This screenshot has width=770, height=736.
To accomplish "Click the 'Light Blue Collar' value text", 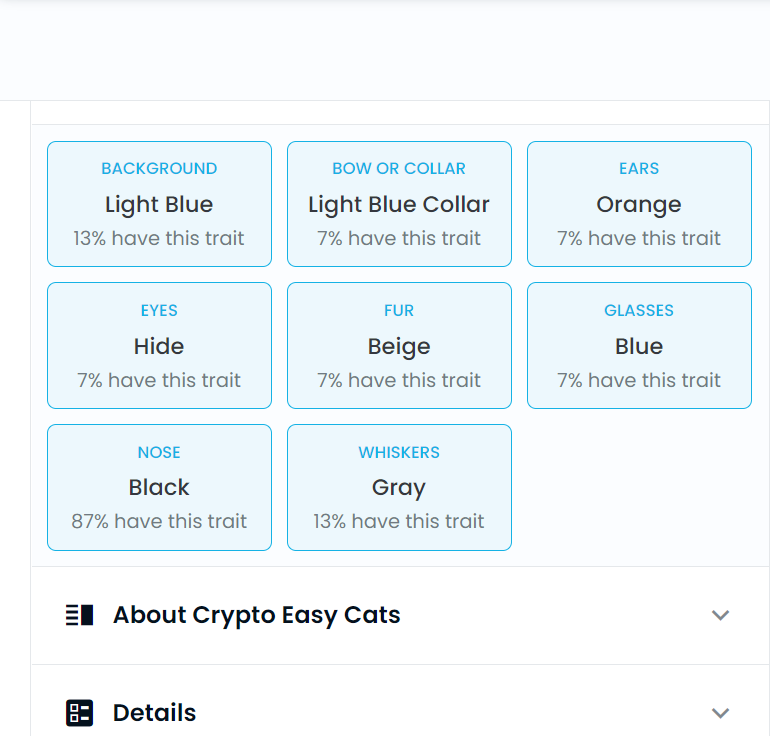I will (x=399, y=204).
